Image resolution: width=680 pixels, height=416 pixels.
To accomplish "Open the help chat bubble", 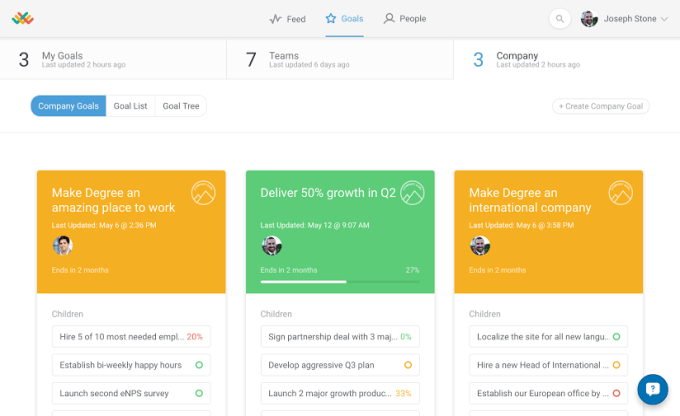I will [x=653, y=389].
